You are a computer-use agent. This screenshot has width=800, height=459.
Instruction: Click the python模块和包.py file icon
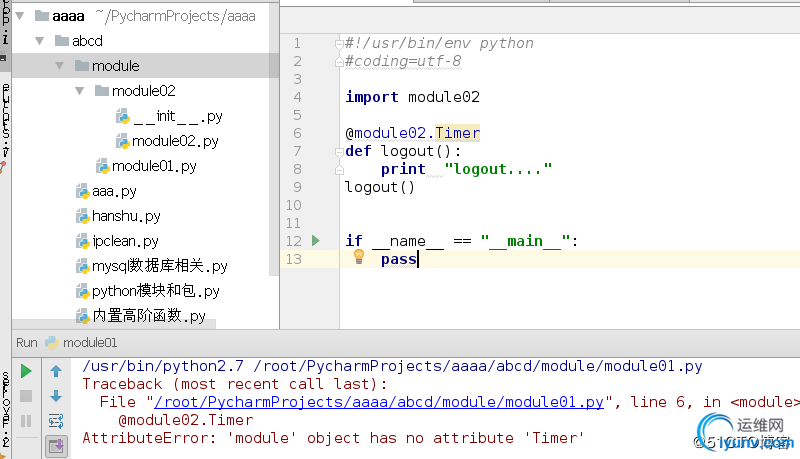83,291
